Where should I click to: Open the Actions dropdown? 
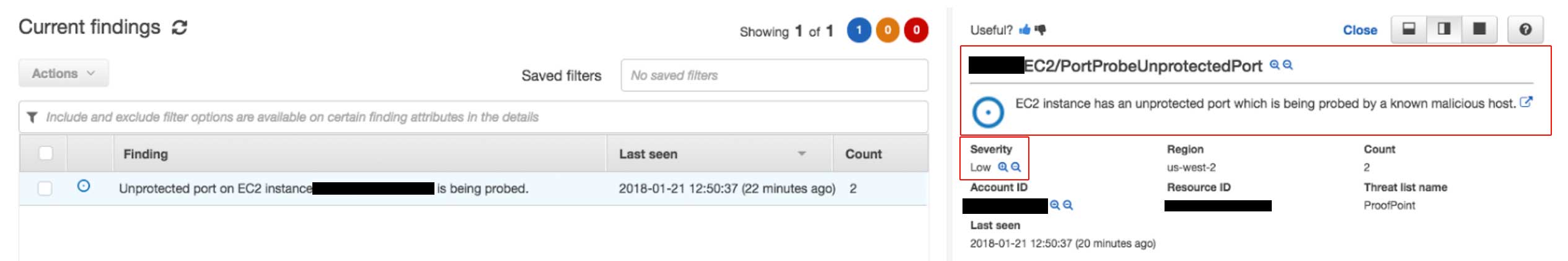point(63,73)
